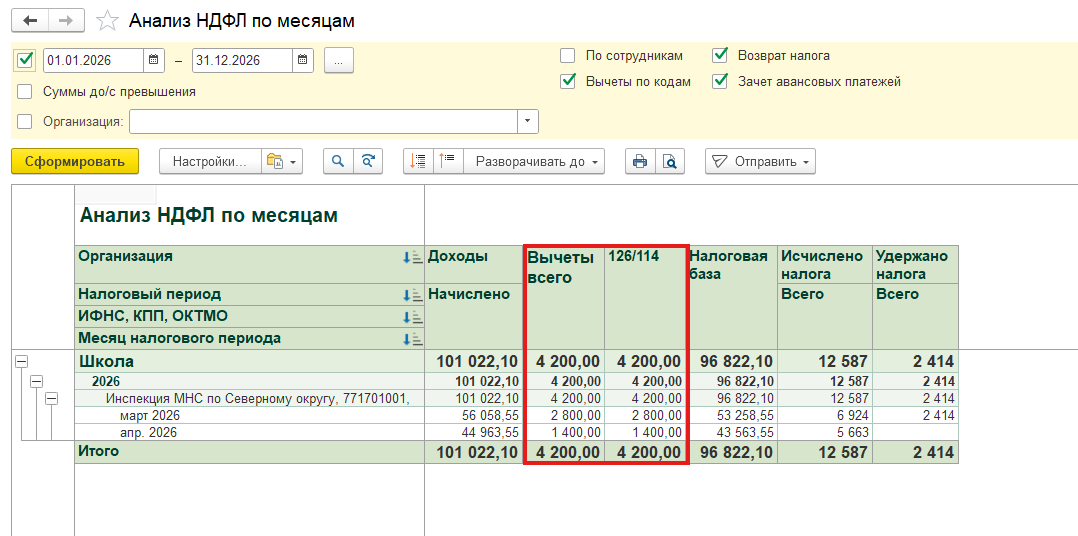Select the Школа row label
1078x536 pixels.
107,361
